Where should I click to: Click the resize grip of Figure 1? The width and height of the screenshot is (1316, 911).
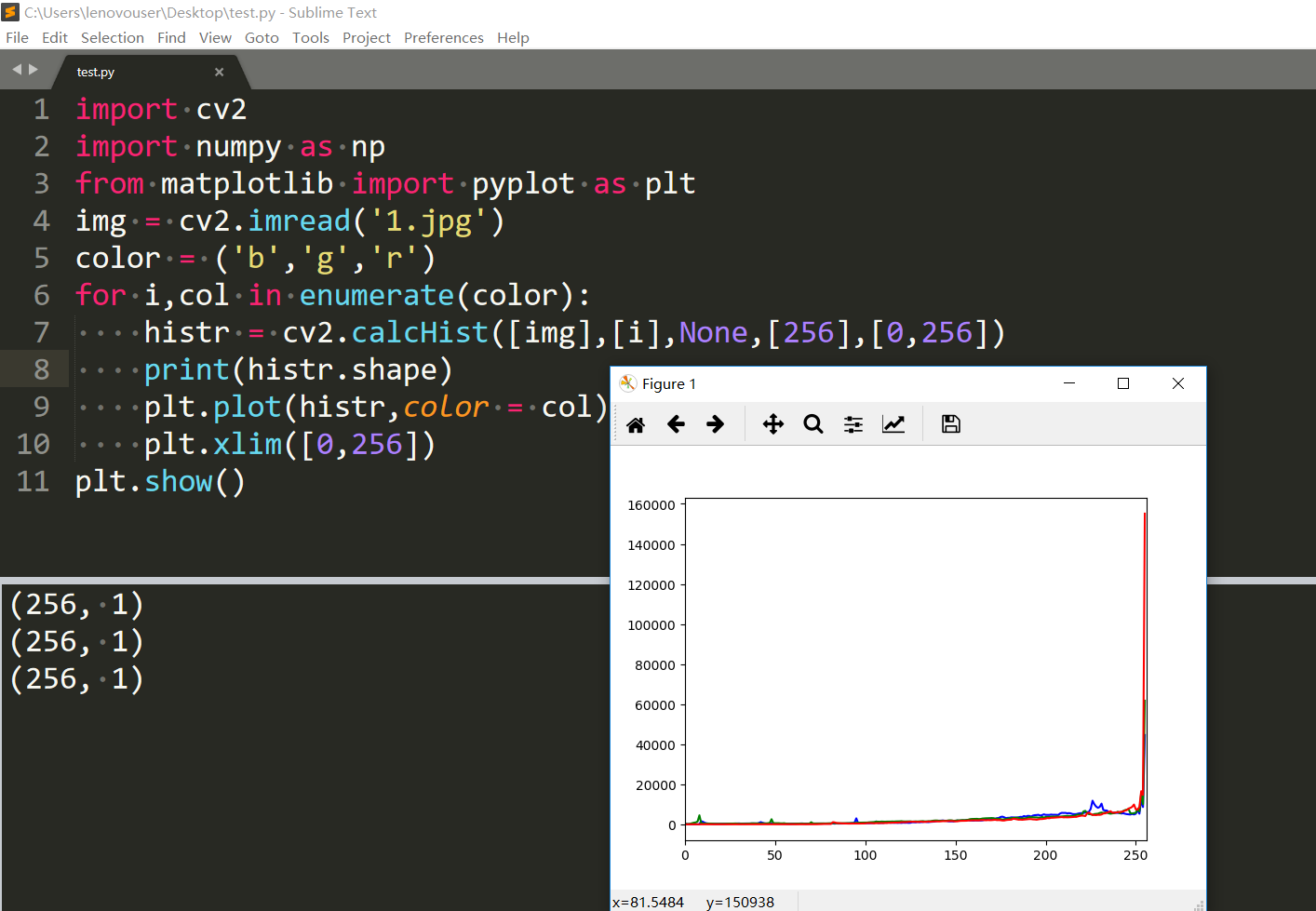tap(1199, 904)
